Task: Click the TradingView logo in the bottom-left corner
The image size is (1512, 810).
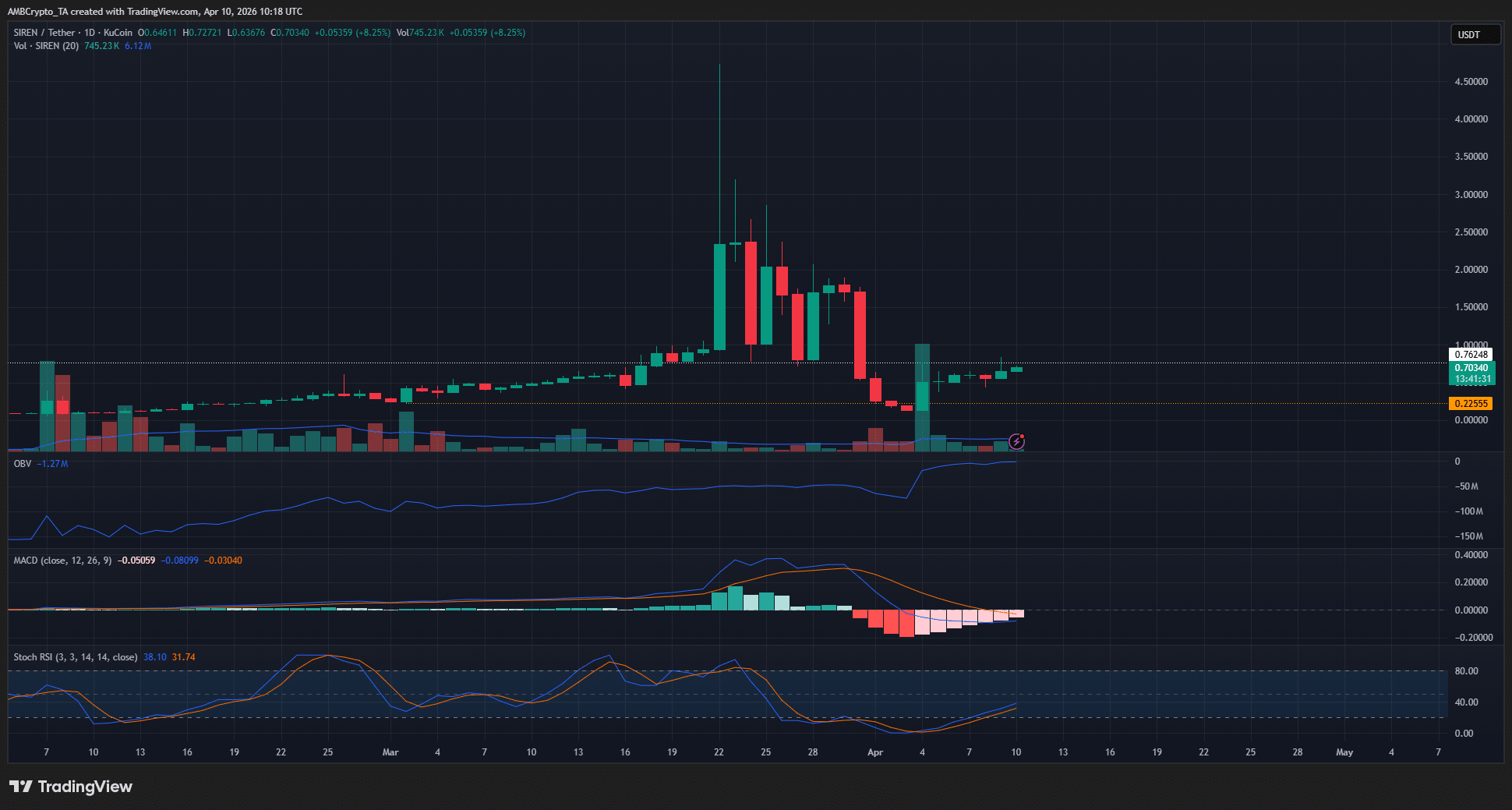Action: click(70, 787)
